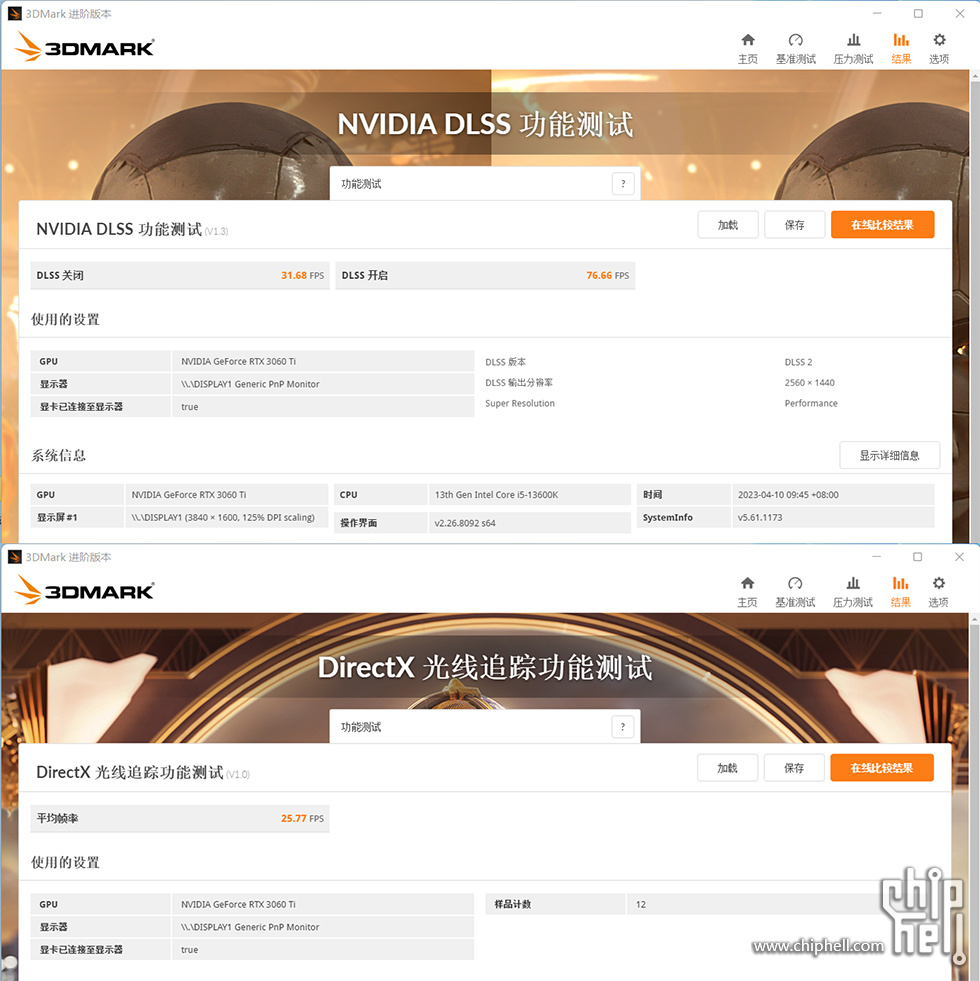Click Super Resolution value Performance
980x981 pixels.
click(811, 404)
